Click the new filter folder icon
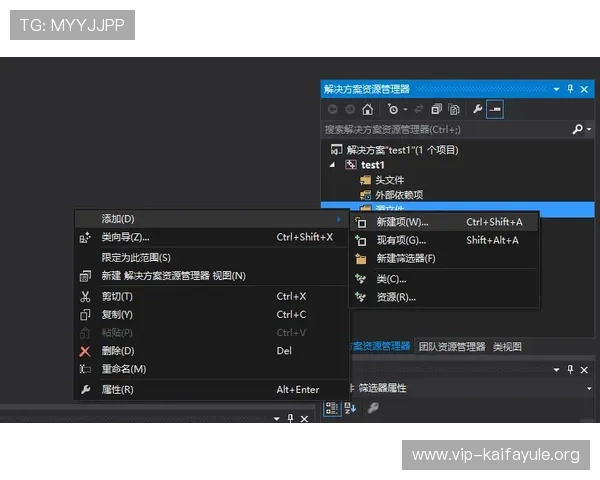This screenshot has height=480, width=600. click(x=360, y=259)
